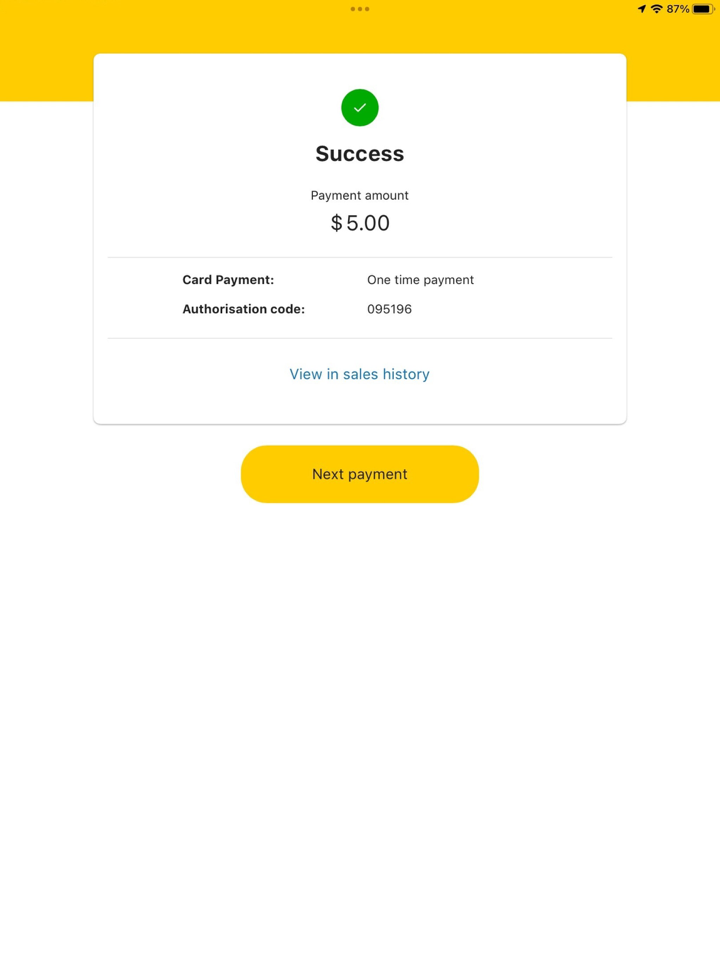720x960 pixels.
Task: Tap the green success checkmark icon
Action: [x=360, y=108]
